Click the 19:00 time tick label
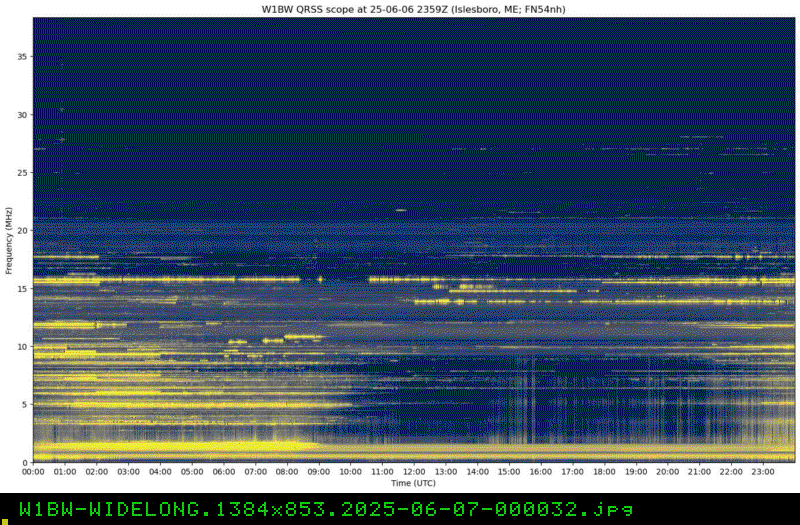Image resolution: width=800 pixels, height=525 pixels. tap(636, 472)
